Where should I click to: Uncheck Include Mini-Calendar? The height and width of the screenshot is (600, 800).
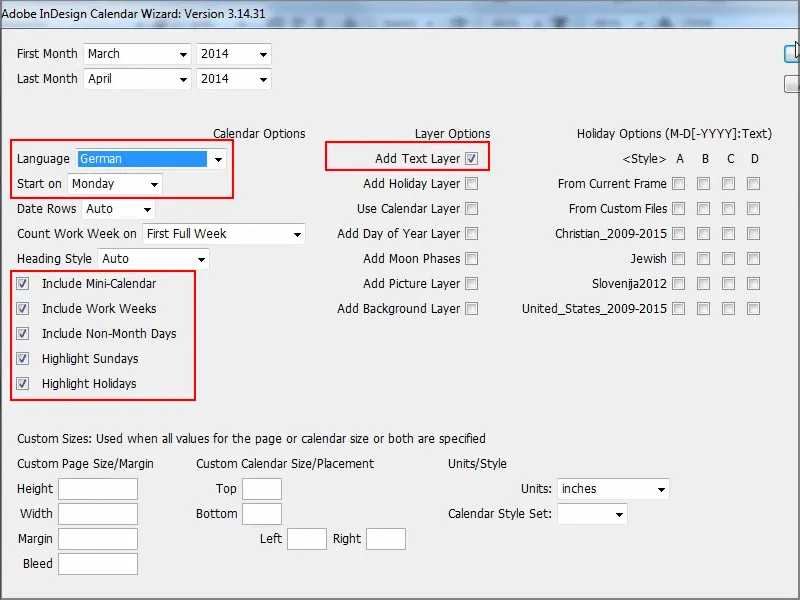pos(22,284)
